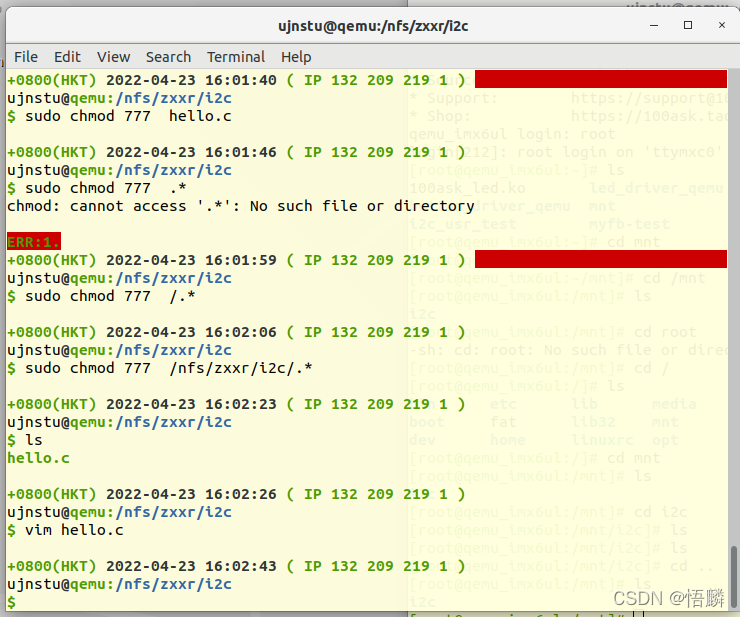
Task: Open the Search menu
Action: coord(168,57)
